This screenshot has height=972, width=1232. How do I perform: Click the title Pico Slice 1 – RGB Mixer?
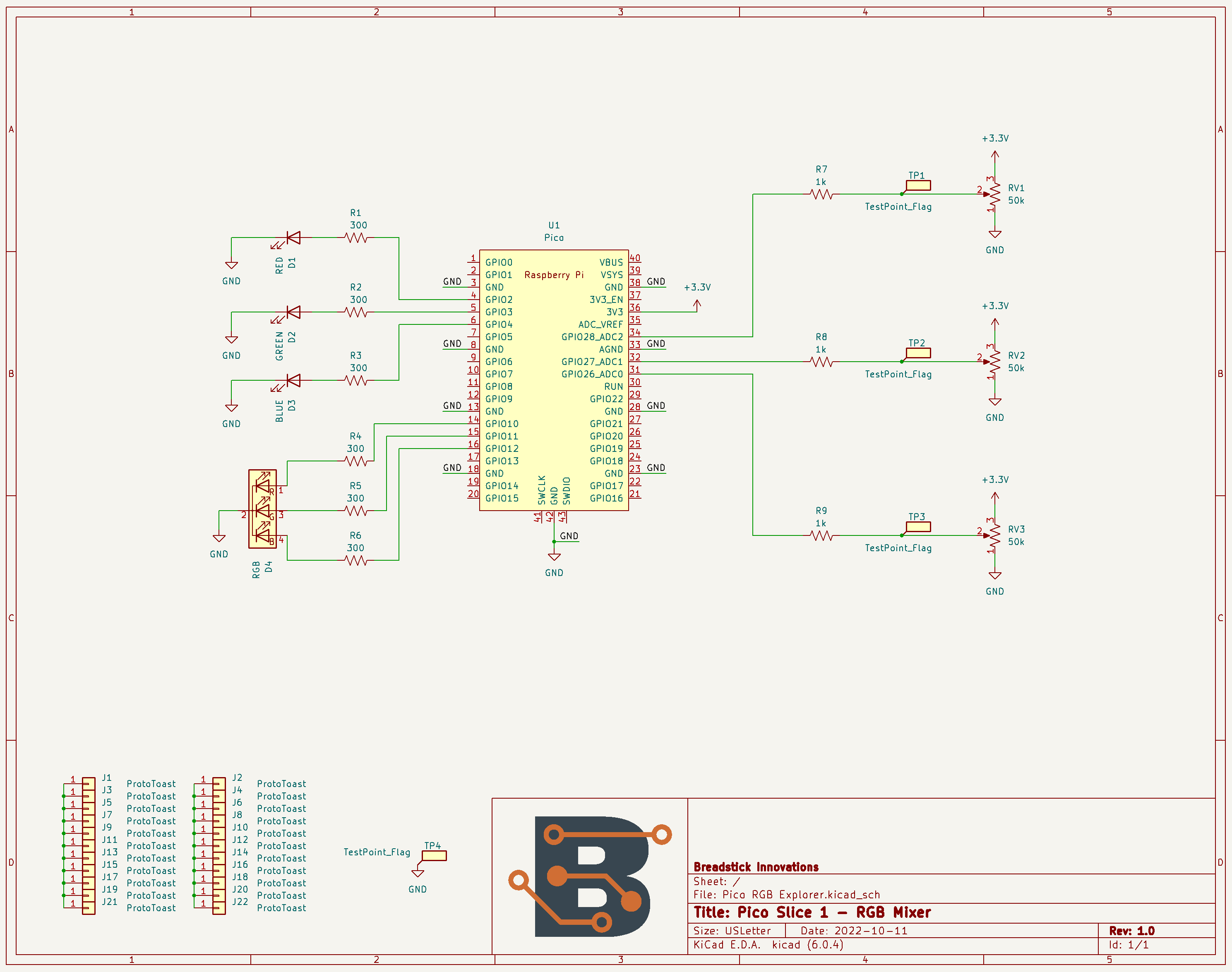click(812, 913)
